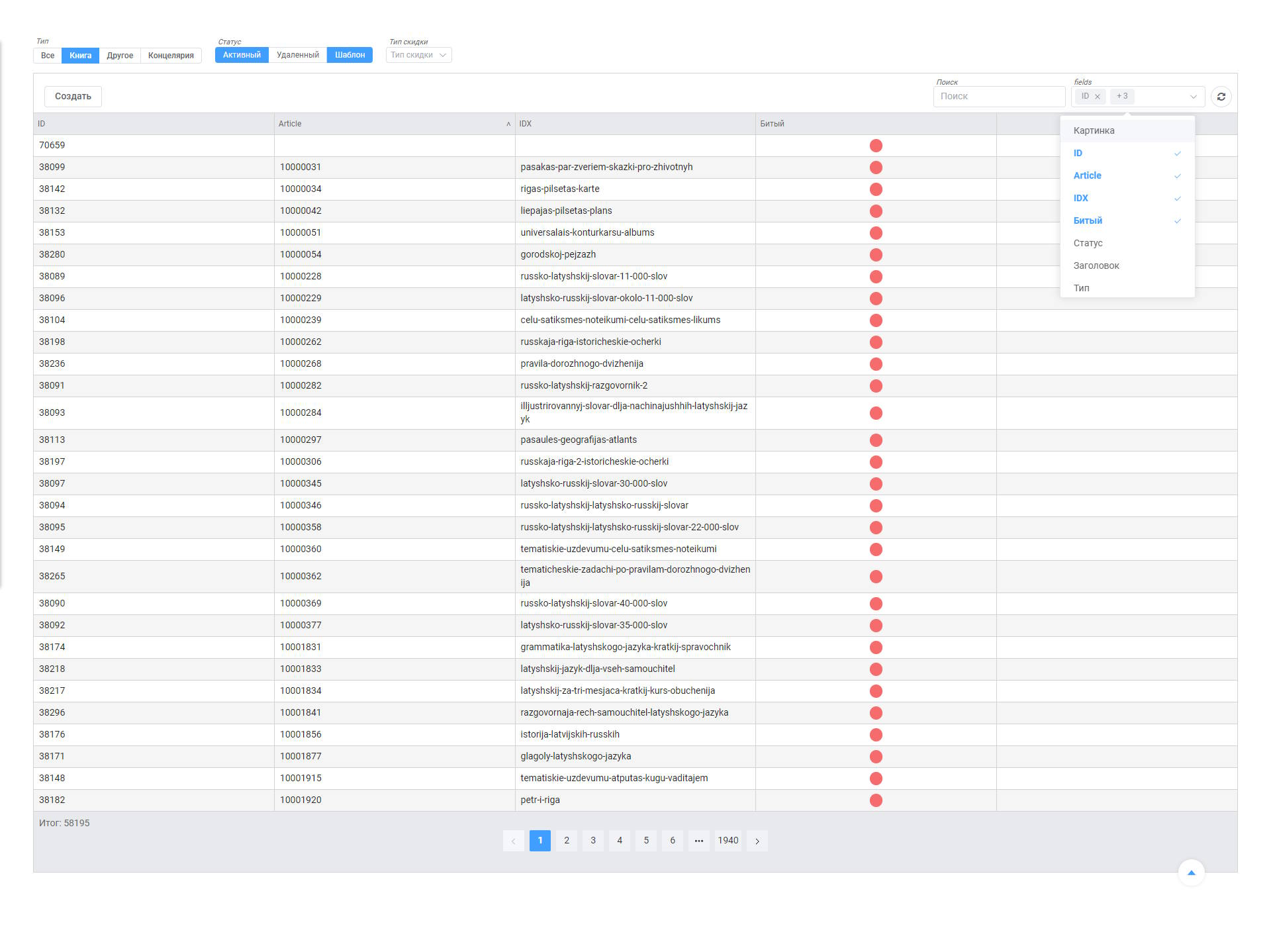Click the next page arrow
1271x952 pixels.
(x=757, y=841)
